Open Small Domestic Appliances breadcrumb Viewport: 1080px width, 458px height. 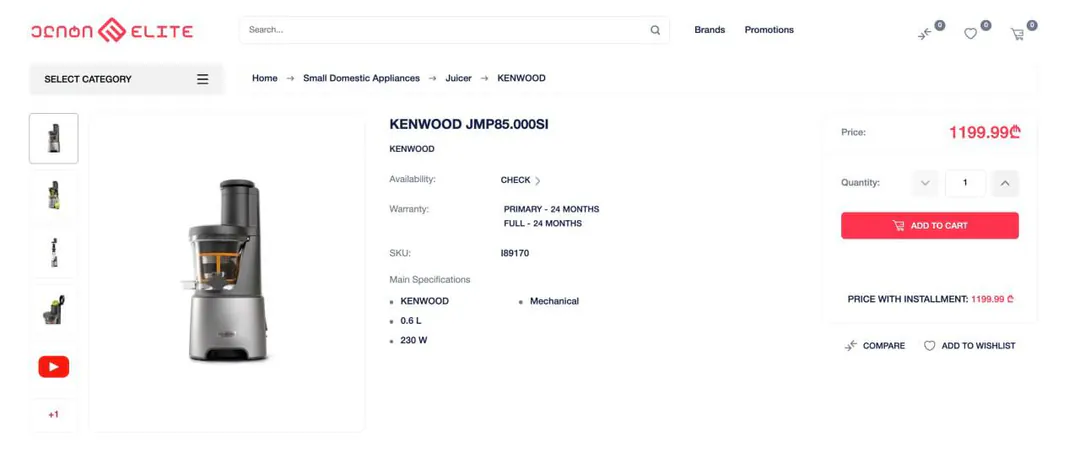click(362, 79)
